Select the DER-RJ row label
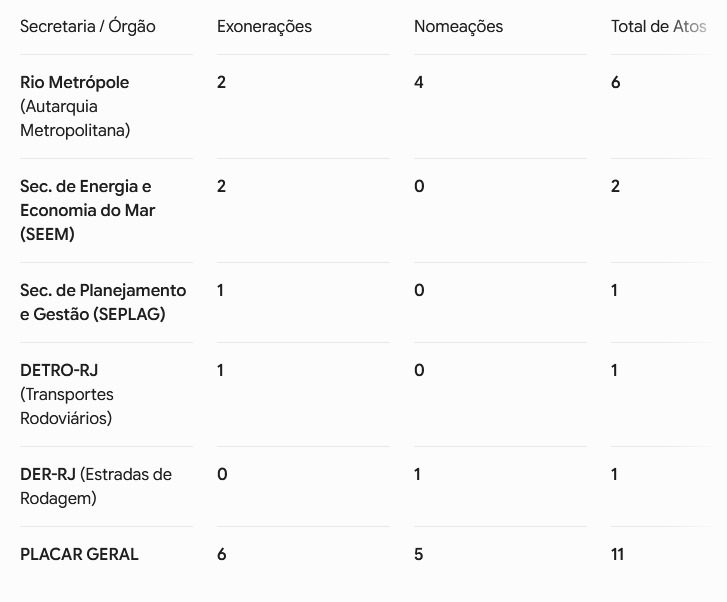Screen dimensions: 727x602 96,486
